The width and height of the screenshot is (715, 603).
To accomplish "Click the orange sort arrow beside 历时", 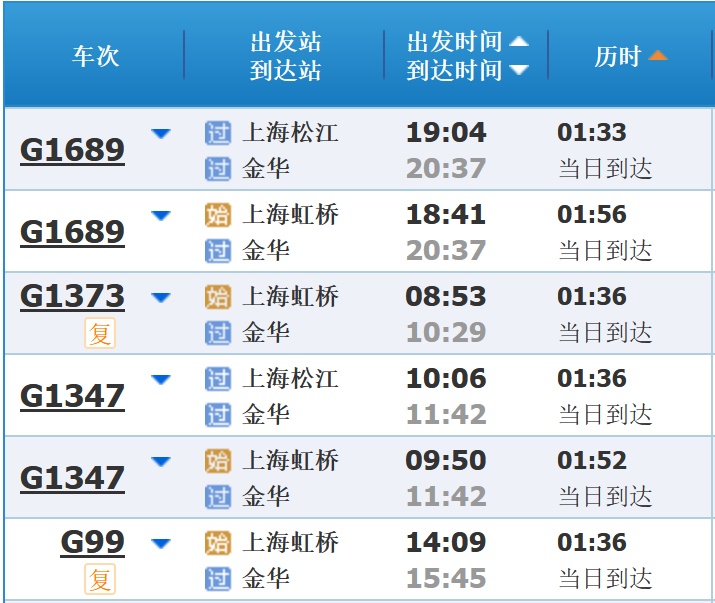I will pos(657,56).
